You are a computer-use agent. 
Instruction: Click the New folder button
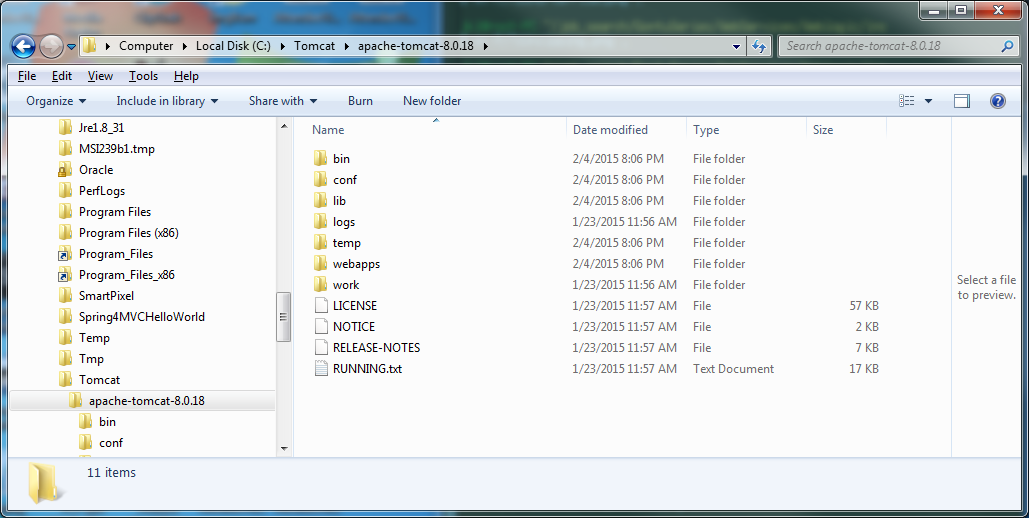click(x=432, y=101)
